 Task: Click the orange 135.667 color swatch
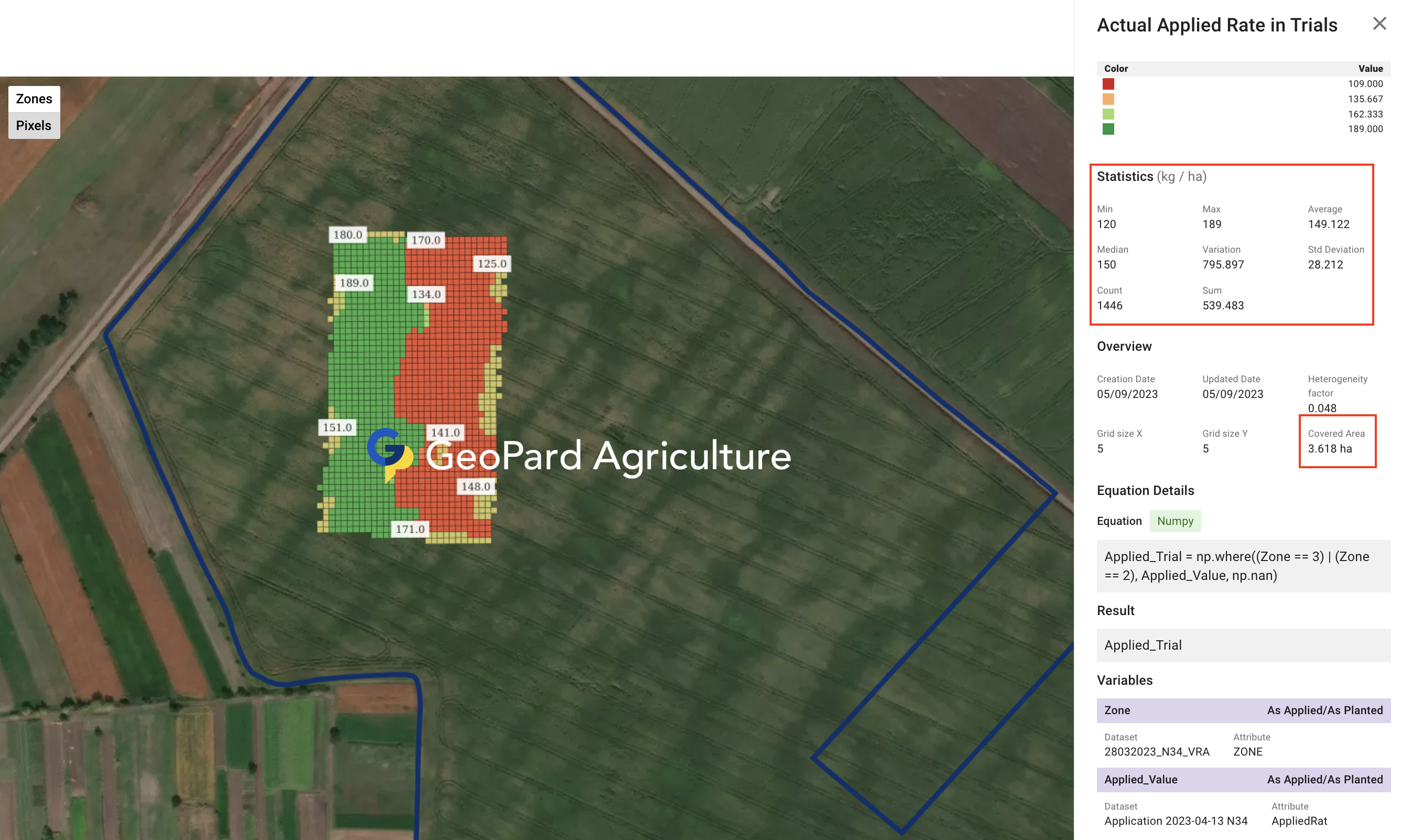click(1108, 99)
